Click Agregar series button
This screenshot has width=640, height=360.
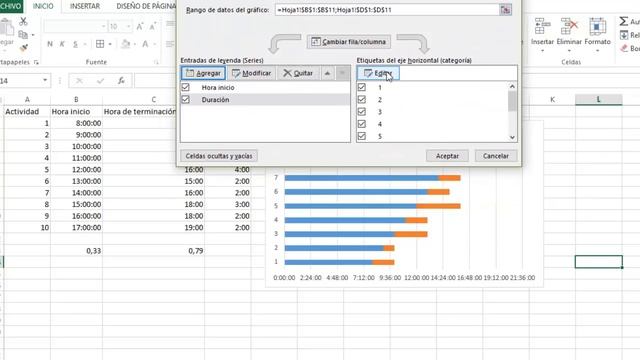[203, 73]
